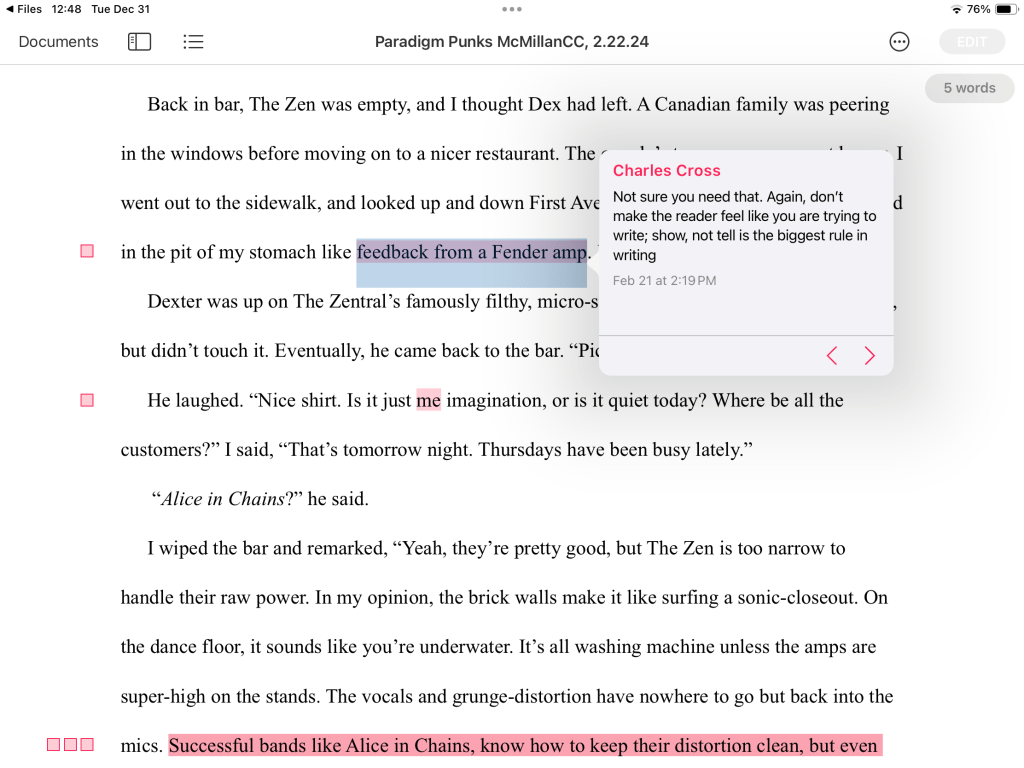
Task: Tap comment marker beside 'He laughed' line
Action: 87,400
